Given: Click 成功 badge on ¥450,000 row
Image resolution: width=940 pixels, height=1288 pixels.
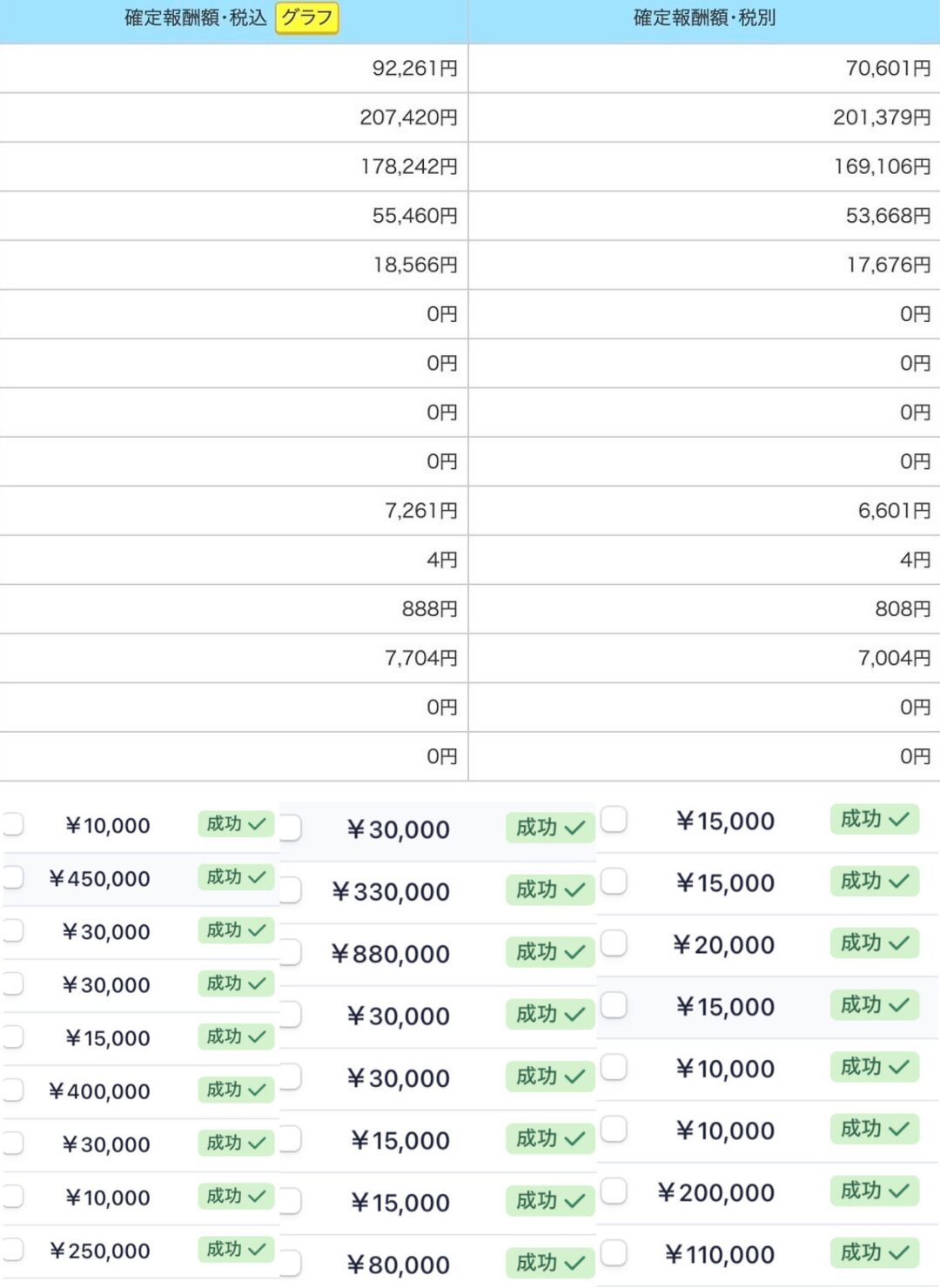Looking at the screenshot, I should point(236,877).
